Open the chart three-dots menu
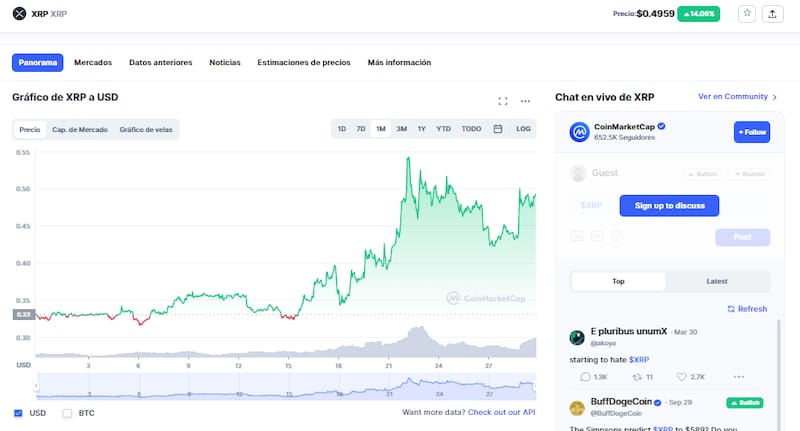This screenshot has height=431, width=800. pos(526,101)
